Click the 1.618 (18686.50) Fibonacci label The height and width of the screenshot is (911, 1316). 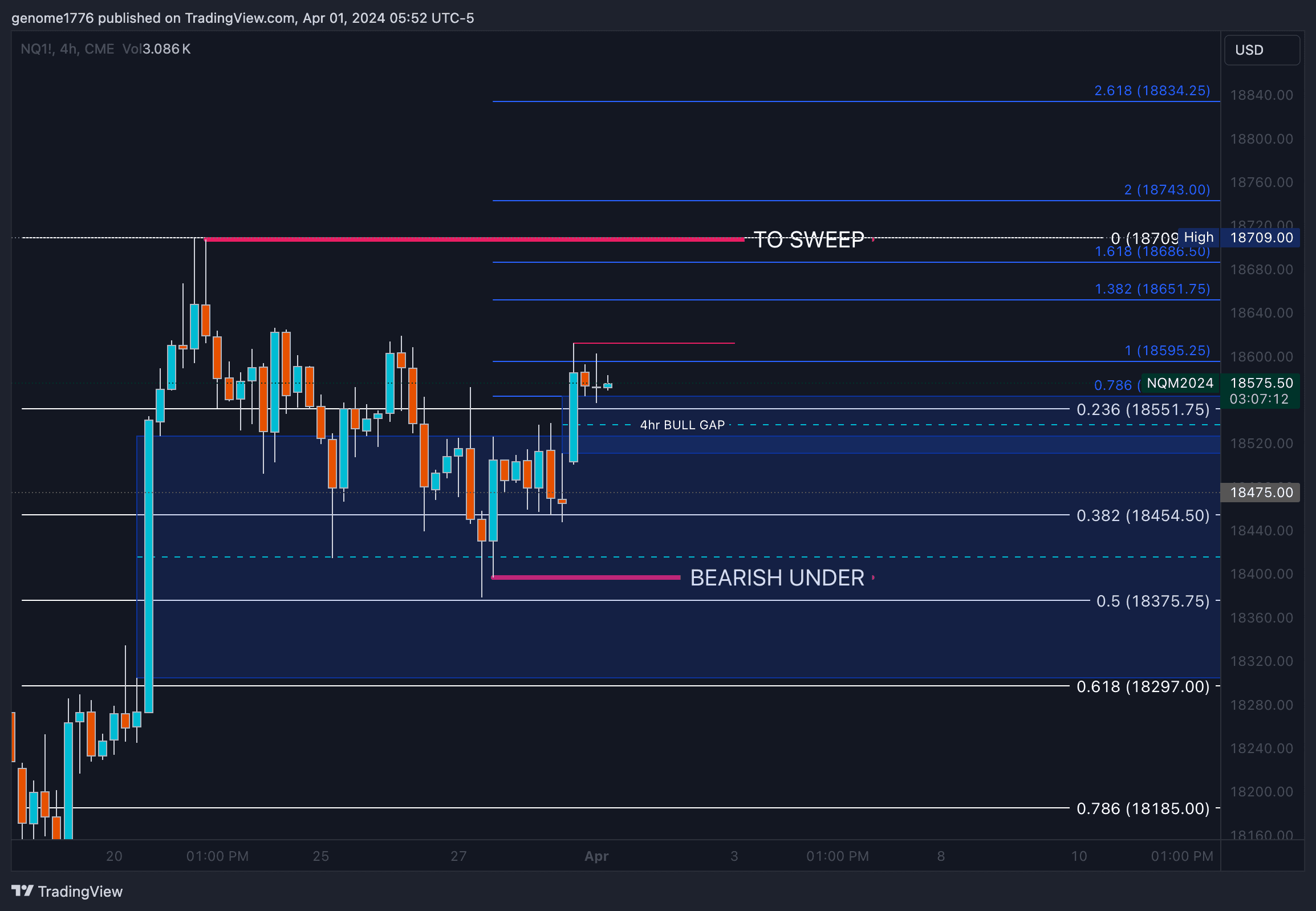point(1152,252)
